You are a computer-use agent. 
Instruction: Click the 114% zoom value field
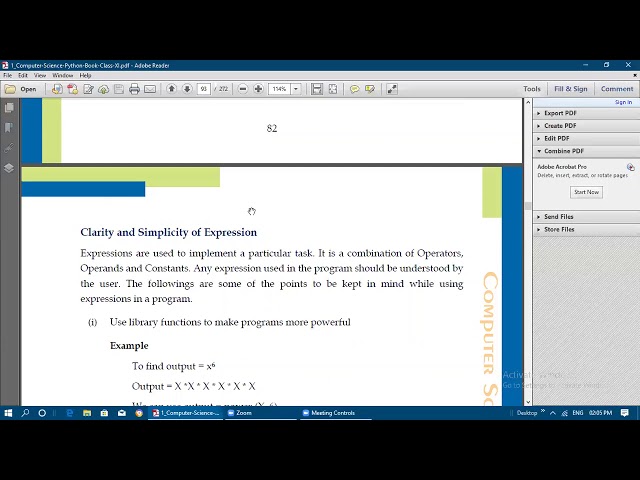click(x=280, y=89)
